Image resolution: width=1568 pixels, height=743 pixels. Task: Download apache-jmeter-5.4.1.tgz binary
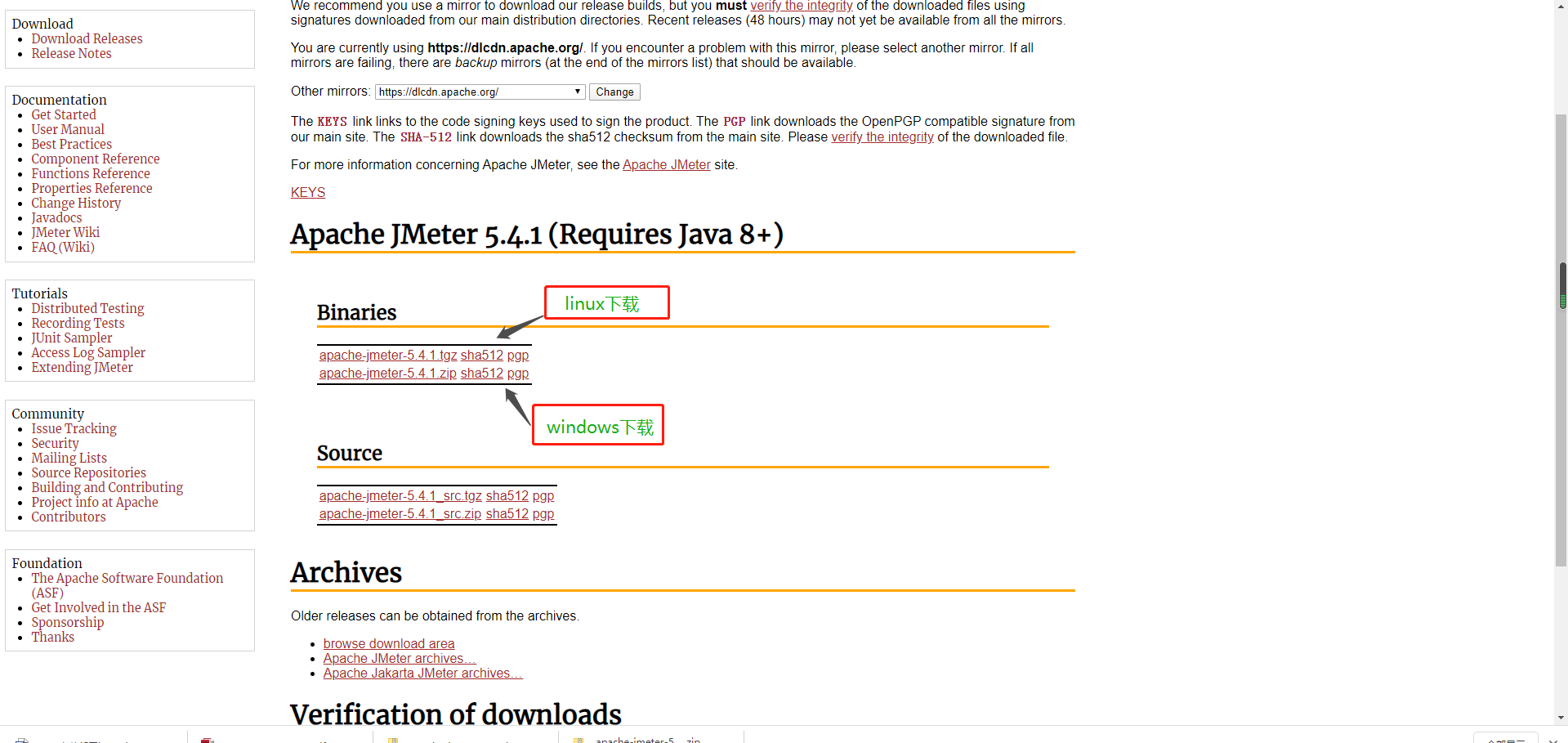pos(388,355)
